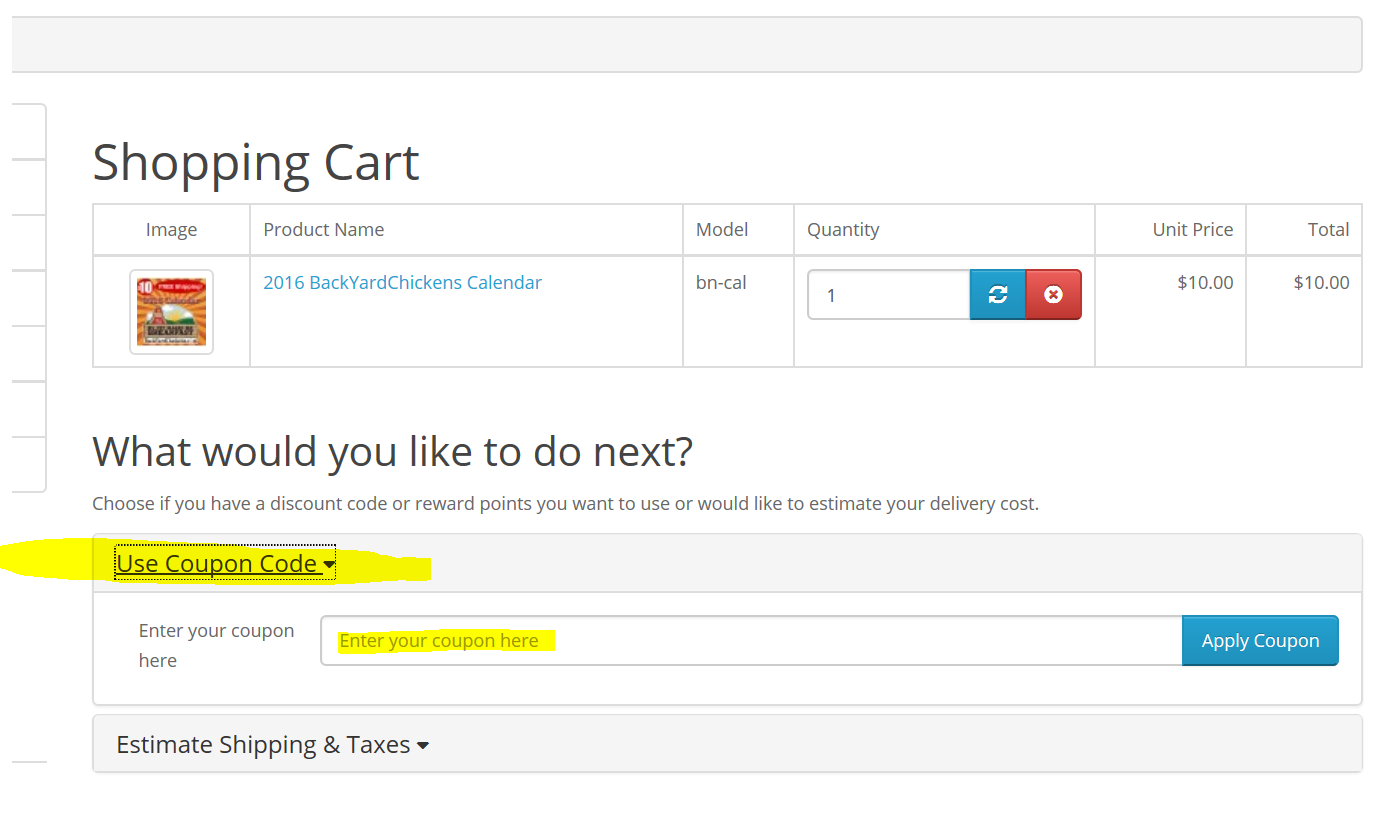Collapse the Use Coupon Code section
The width and height of the screenshot is (1377, 816).
pyautogui.click(x=216, y=564)
